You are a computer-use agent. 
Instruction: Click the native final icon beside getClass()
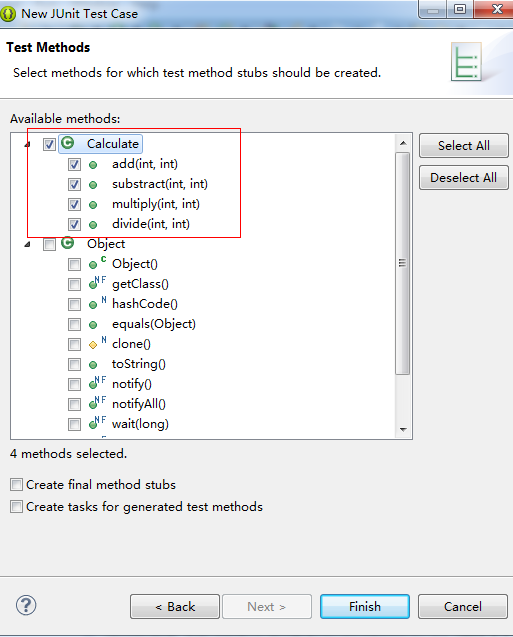coord(97,283)
